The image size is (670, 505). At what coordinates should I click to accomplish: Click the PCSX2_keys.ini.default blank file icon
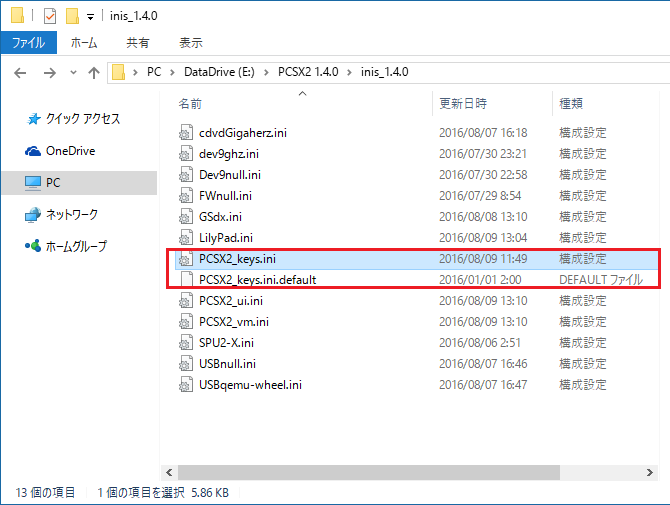185,279
